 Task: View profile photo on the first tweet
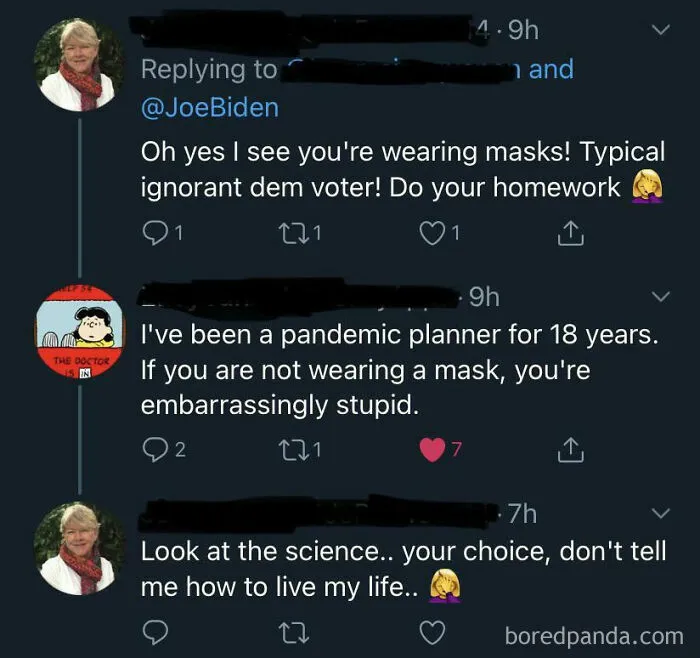tap(79, 65)
